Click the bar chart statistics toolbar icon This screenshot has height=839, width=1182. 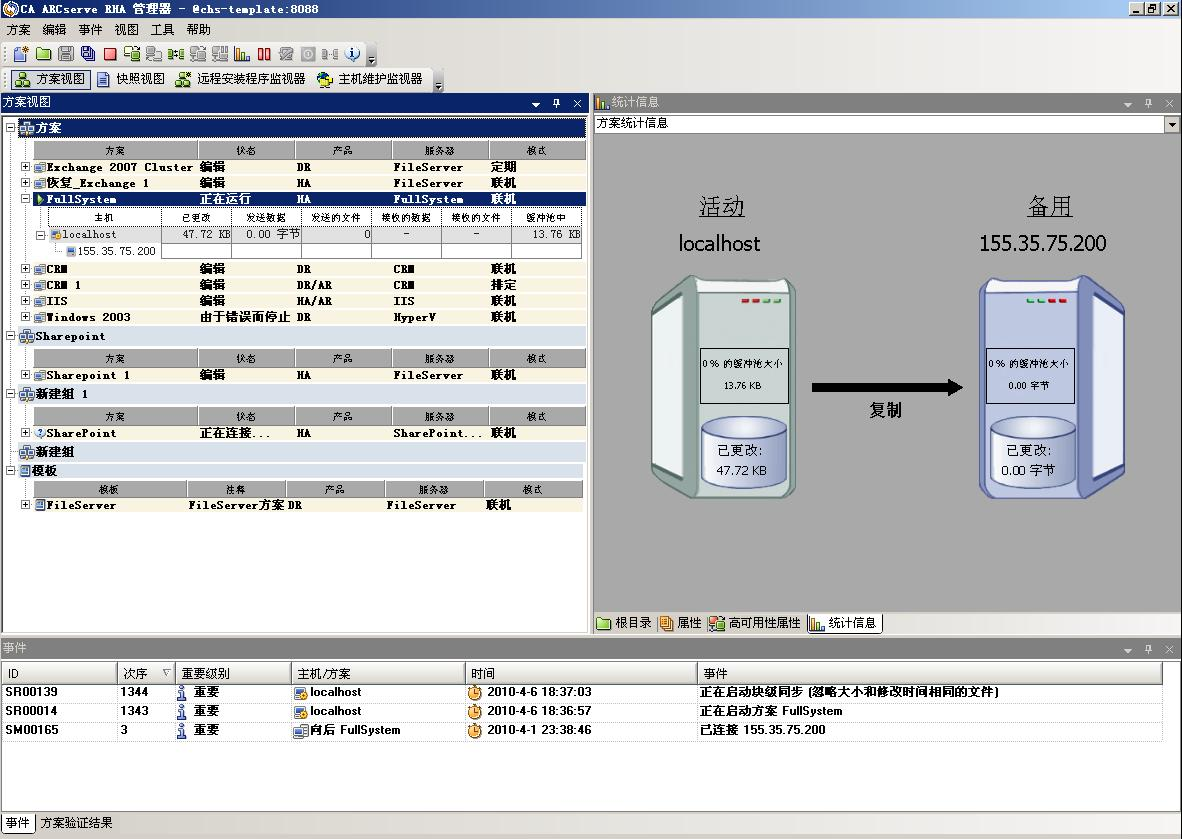point(242,54)
